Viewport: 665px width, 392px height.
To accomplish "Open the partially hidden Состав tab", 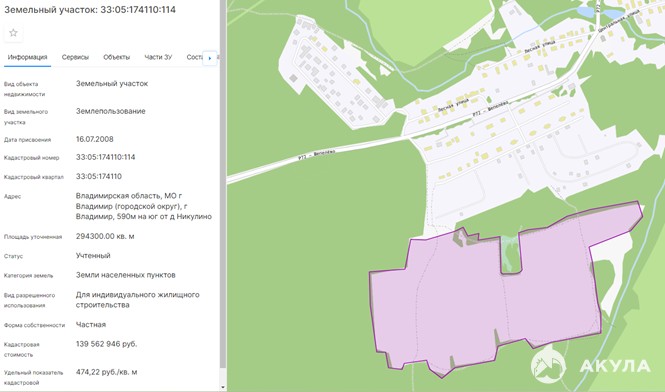I will point(195,57).
